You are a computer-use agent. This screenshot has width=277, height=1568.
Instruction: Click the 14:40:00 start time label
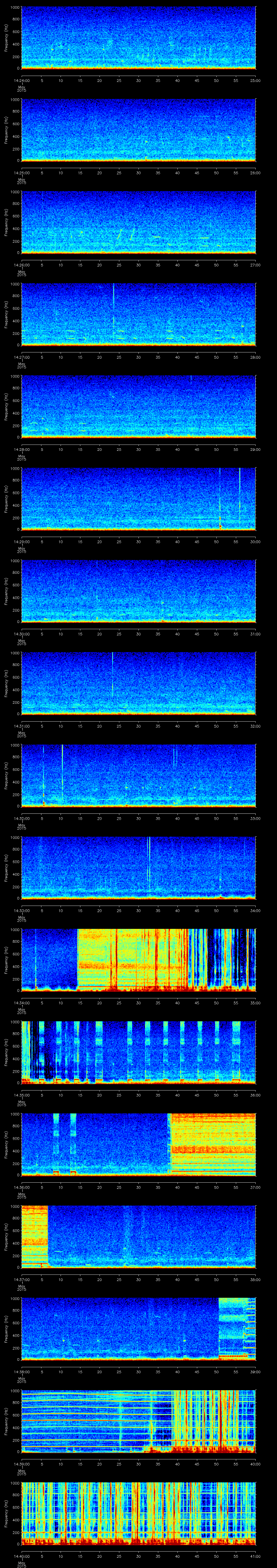tap(21, 1556)
